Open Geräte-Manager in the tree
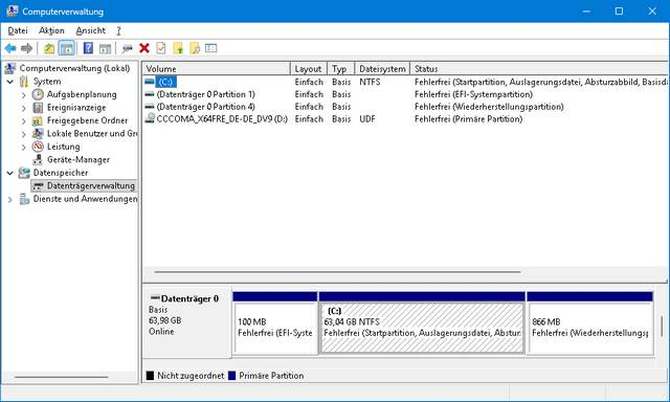This screenshot has height=402, width=670. point(76,159)
